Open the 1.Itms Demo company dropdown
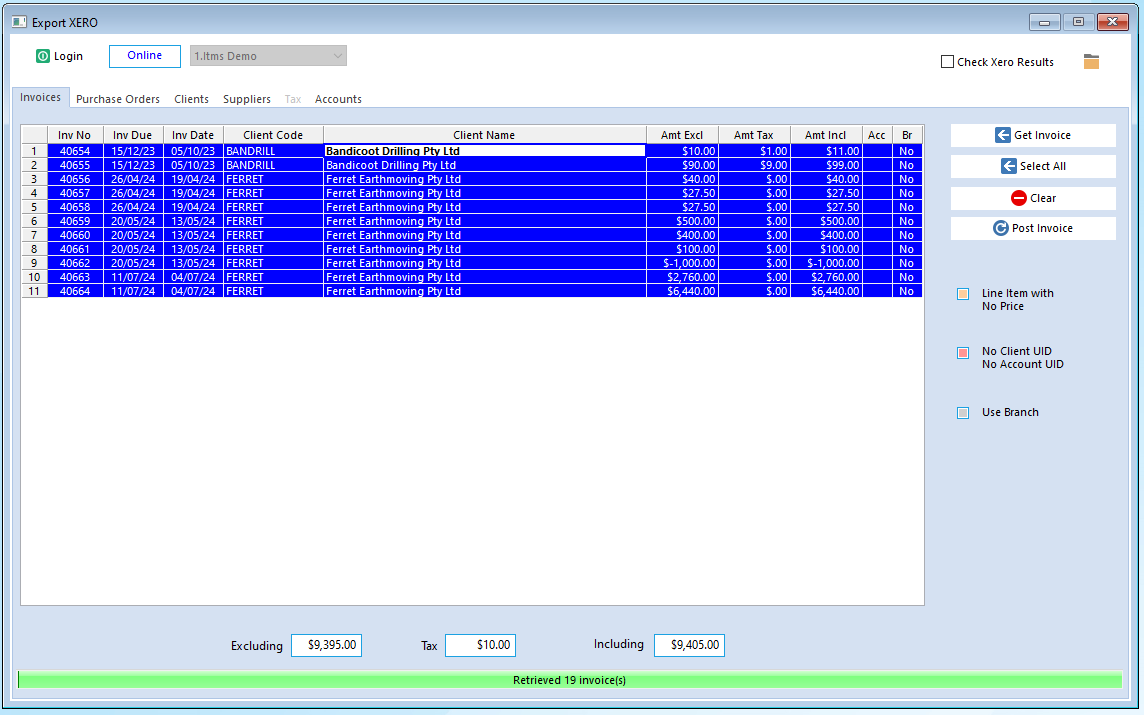 point(268,56)
